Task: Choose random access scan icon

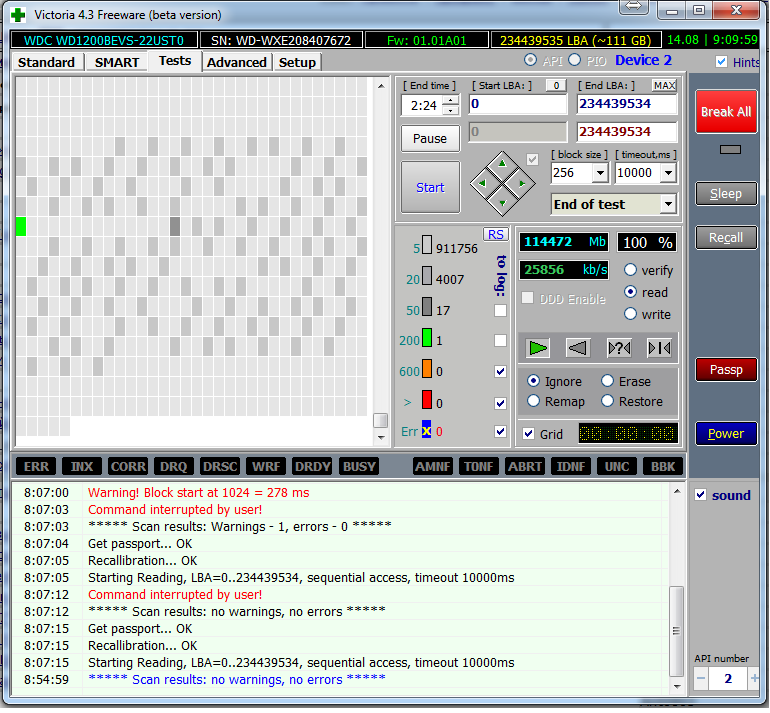Action: [x=619, y=348]
